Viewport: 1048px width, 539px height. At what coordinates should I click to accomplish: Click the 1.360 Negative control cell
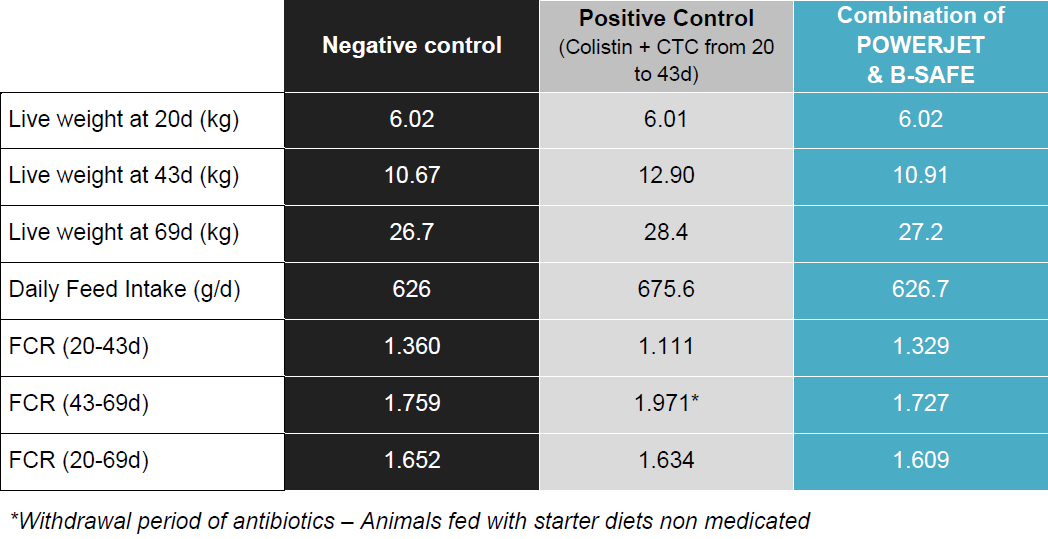point(412,347)
